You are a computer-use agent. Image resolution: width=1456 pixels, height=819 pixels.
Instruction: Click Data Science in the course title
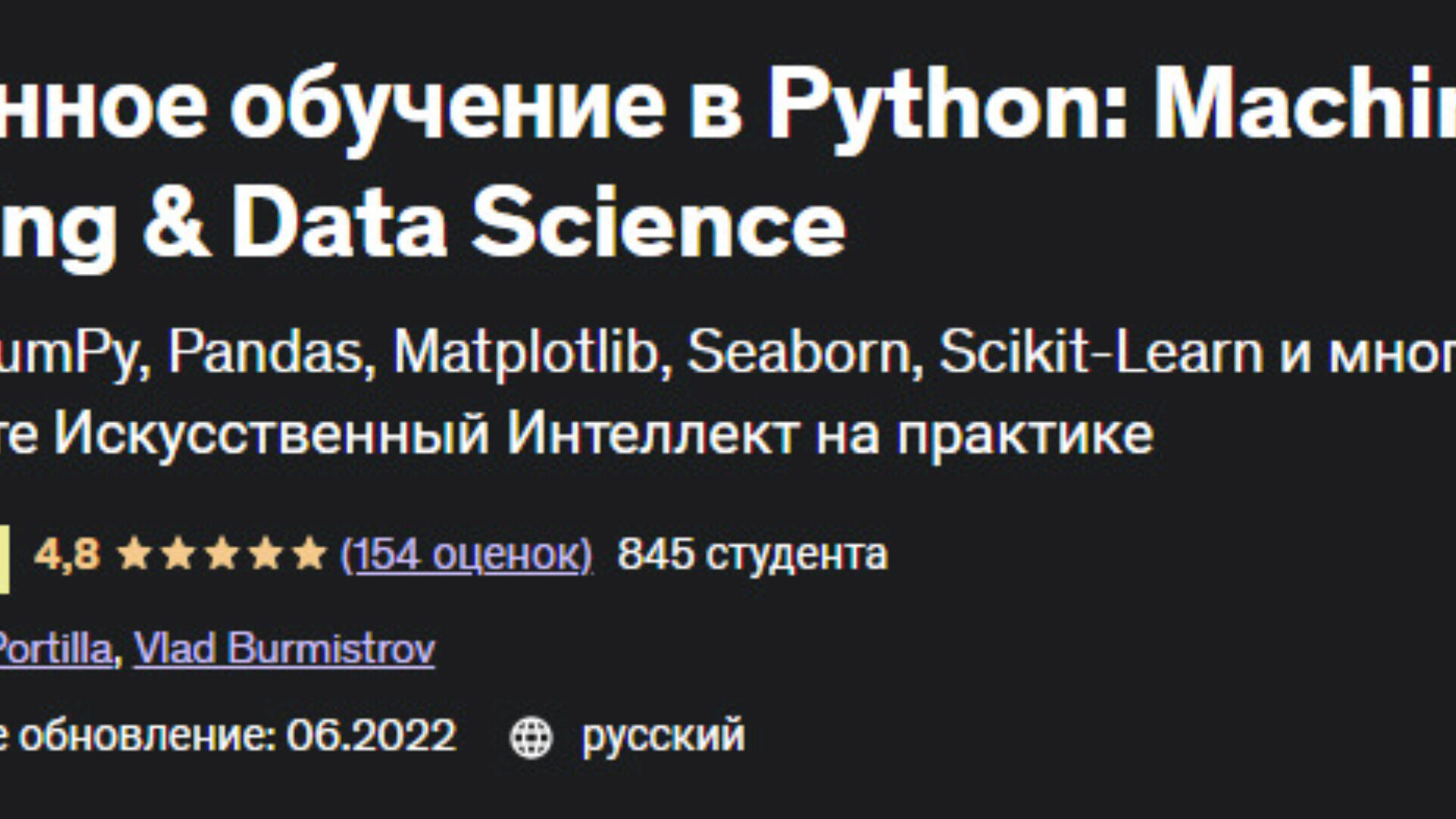click(540, 224)
